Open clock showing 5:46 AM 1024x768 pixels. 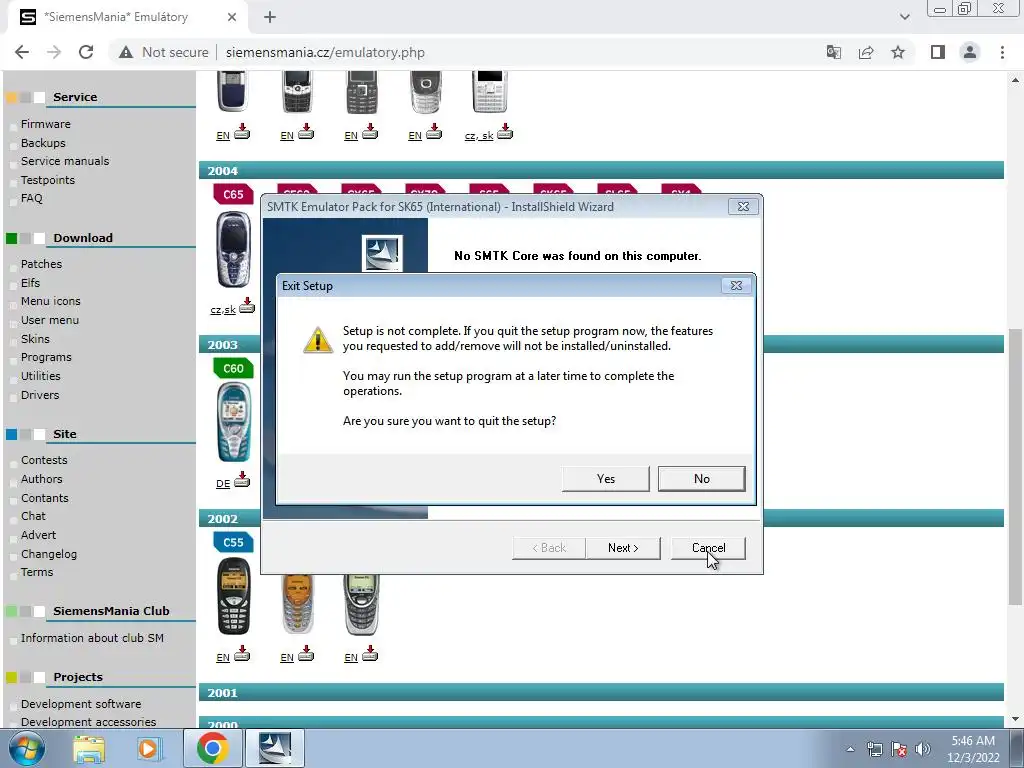click(x=973, y=749)
